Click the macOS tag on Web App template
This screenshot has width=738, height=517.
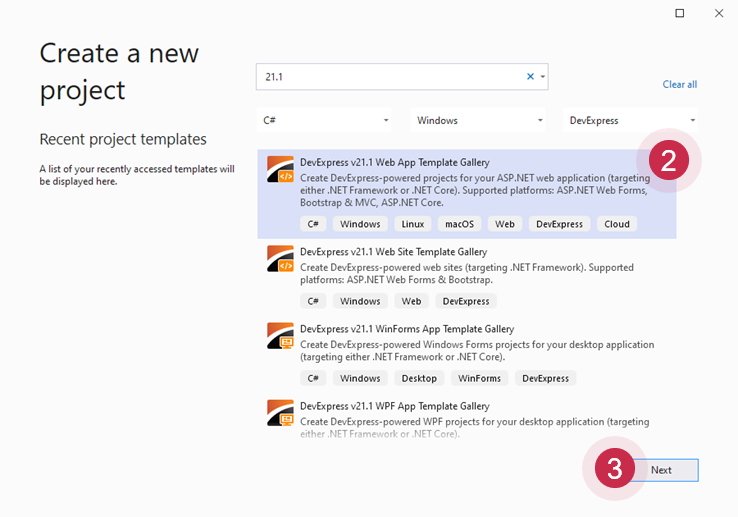coord(459,224)
